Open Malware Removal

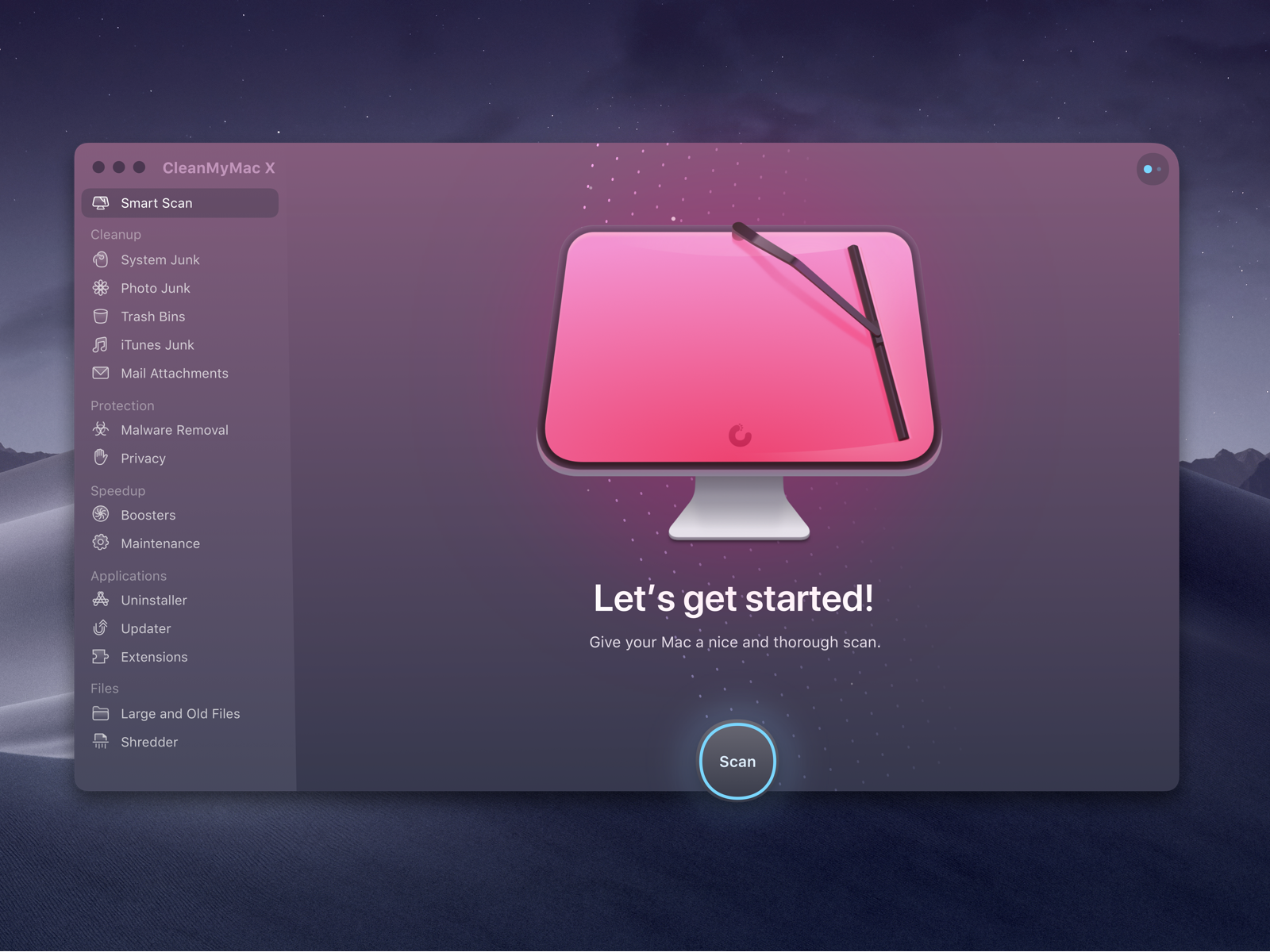pyautogui.click(x=180, y=430)
